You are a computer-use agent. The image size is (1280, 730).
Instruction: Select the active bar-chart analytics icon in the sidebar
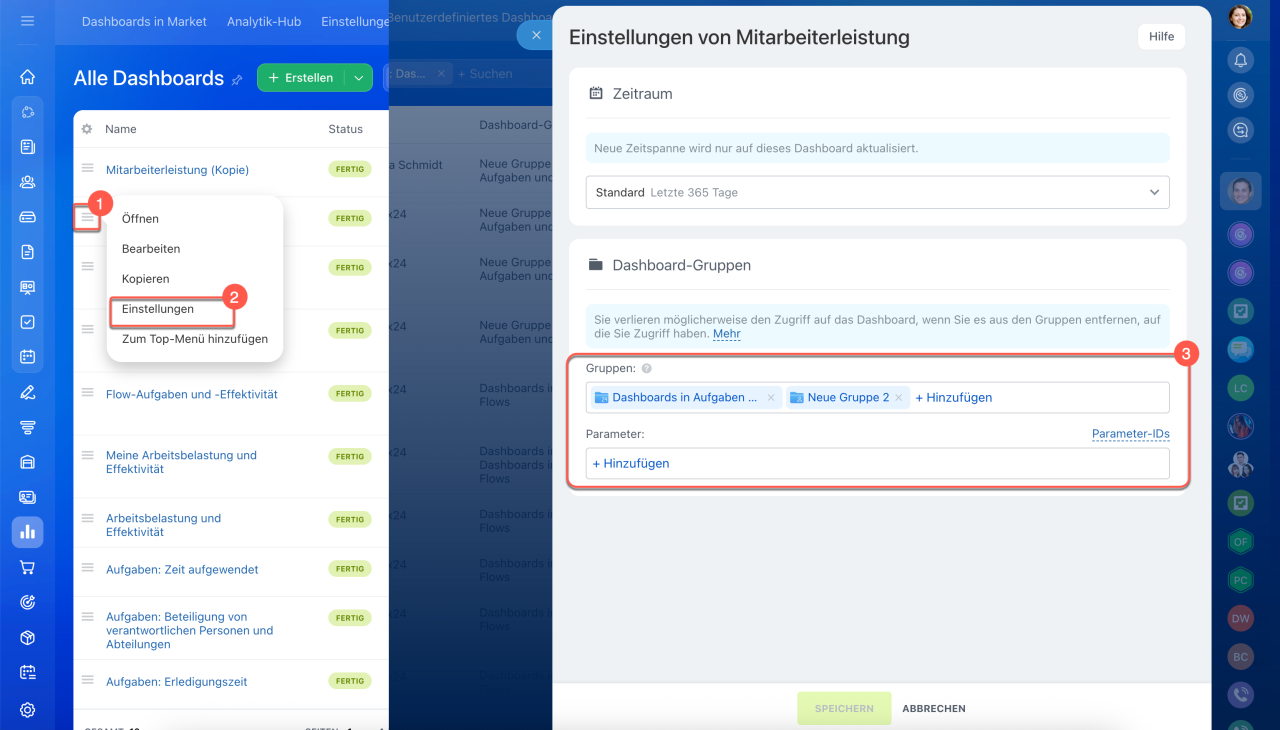point(27,532)
